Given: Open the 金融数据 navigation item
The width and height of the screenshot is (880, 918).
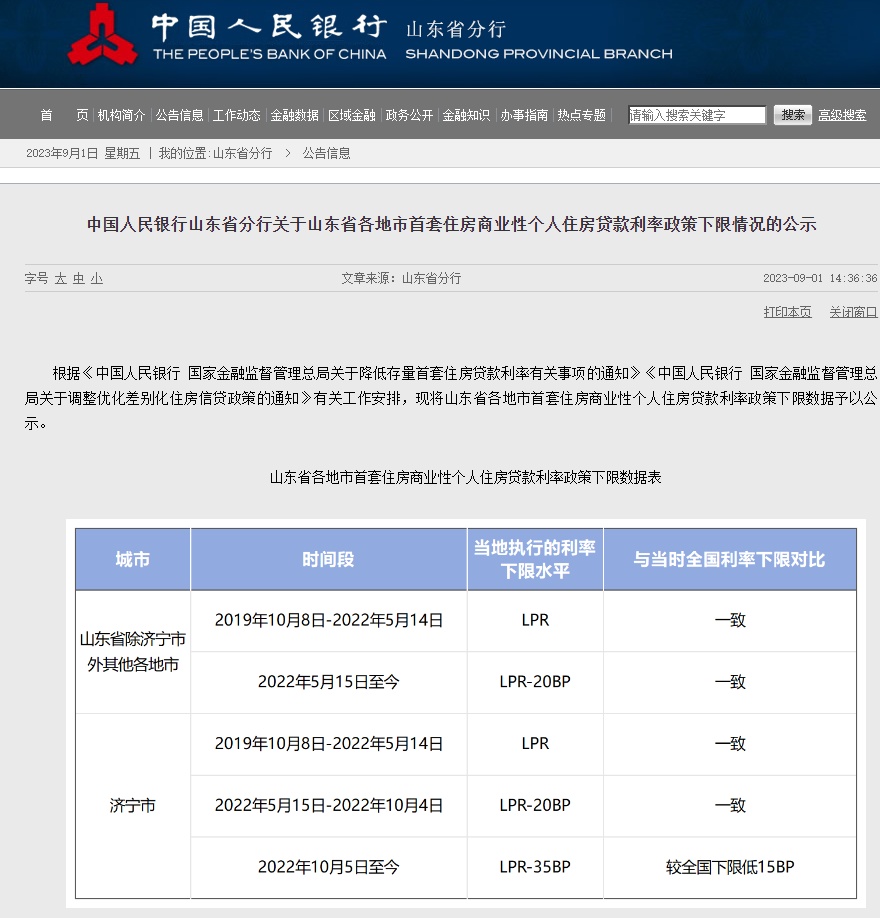Looking at the screenshot, I should point(294,115).
